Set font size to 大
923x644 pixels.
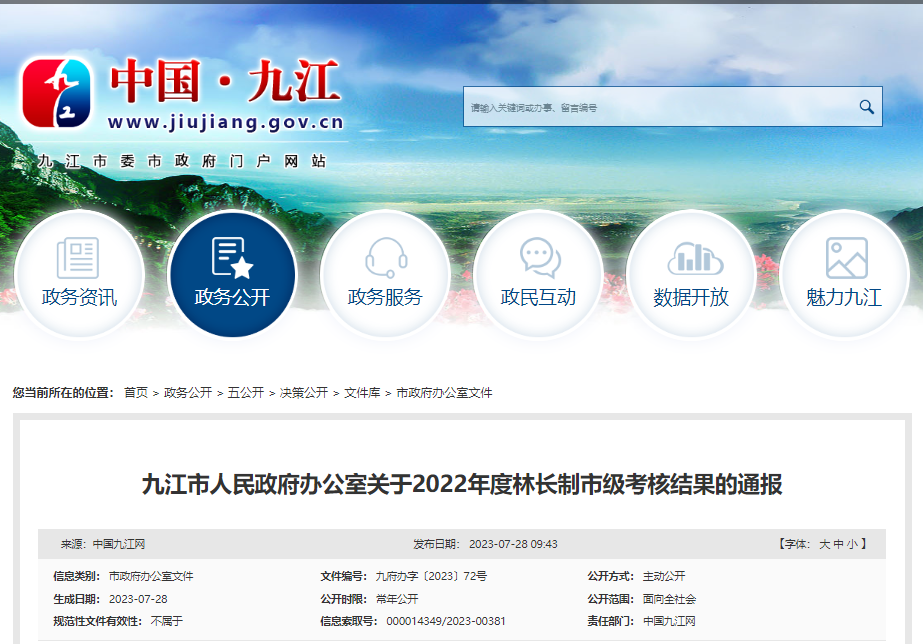pos(824,545)
